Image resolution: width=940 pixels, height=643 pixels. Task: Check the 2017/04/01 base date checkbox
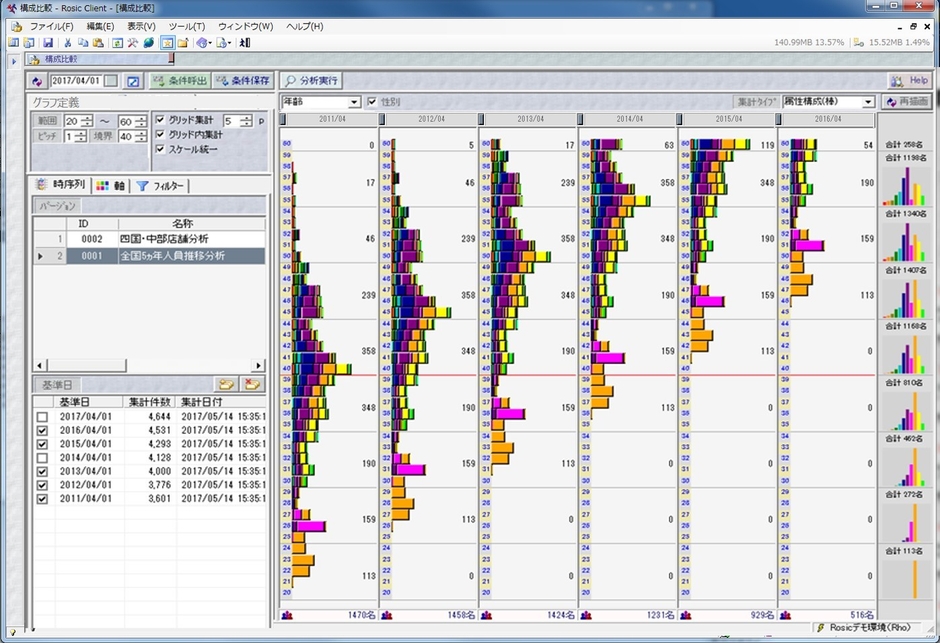(41, 417)
